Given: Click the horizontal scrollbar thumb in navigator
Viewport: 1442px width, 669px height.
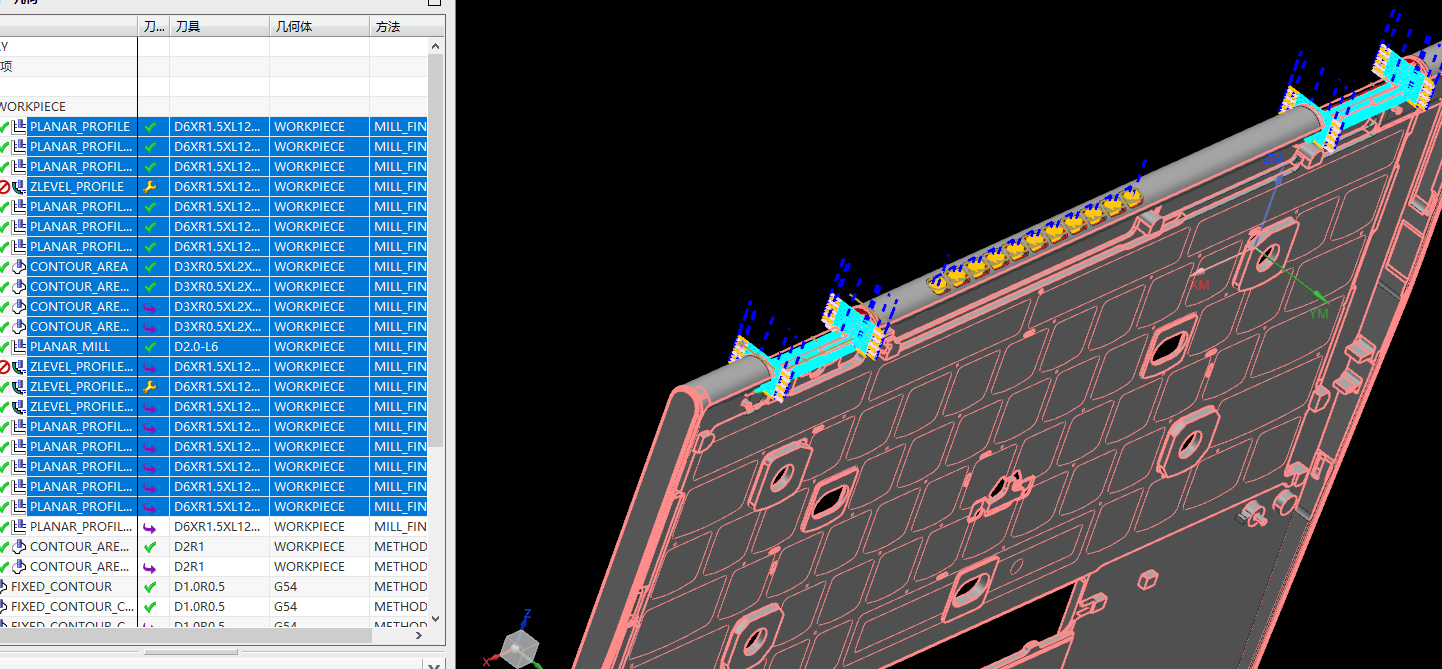Looking at the screenshot, I should [186, 636].
